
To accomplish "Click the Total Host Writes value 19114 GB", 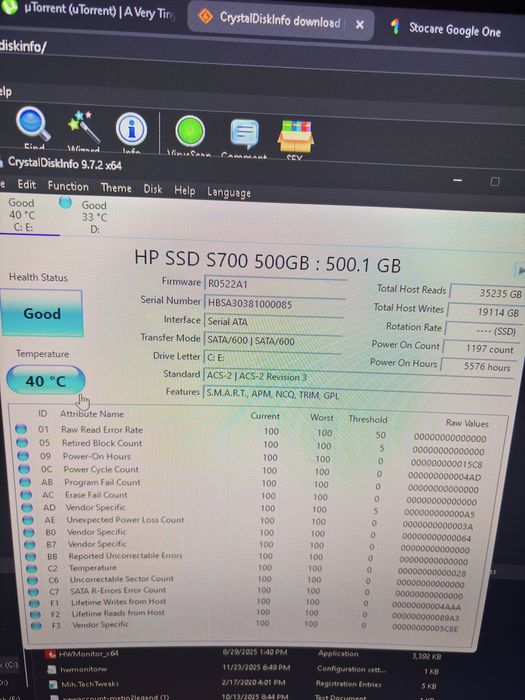I will [x=486, y=312].
